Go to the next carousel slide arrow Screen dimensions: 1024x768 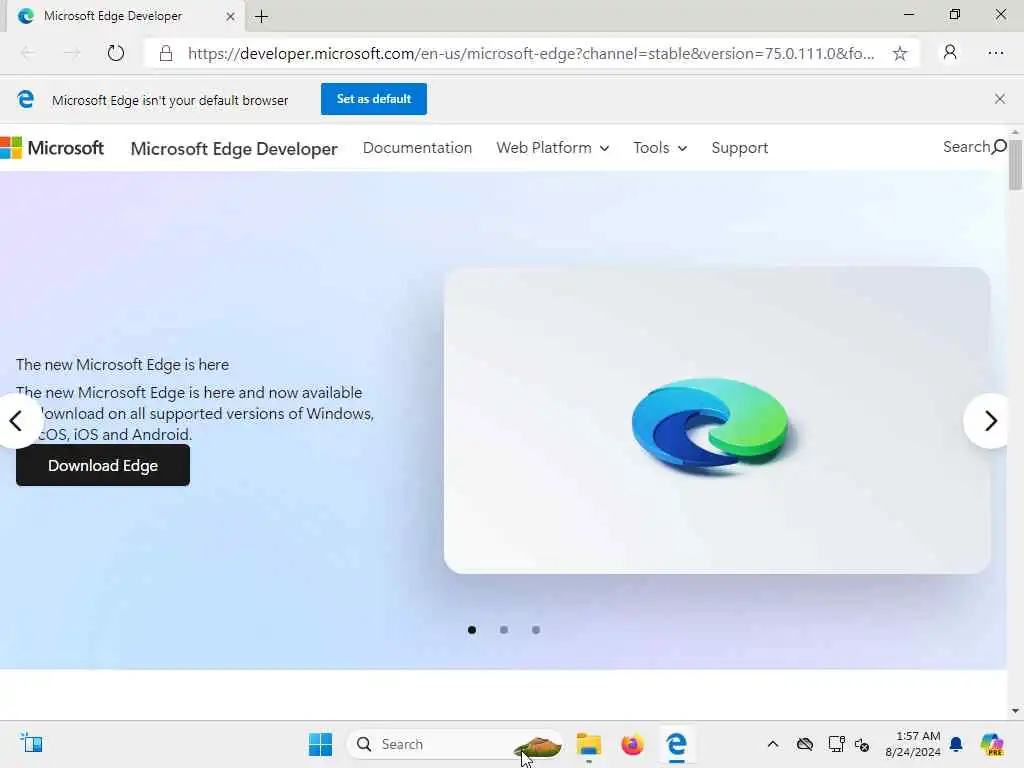point(989,421)
